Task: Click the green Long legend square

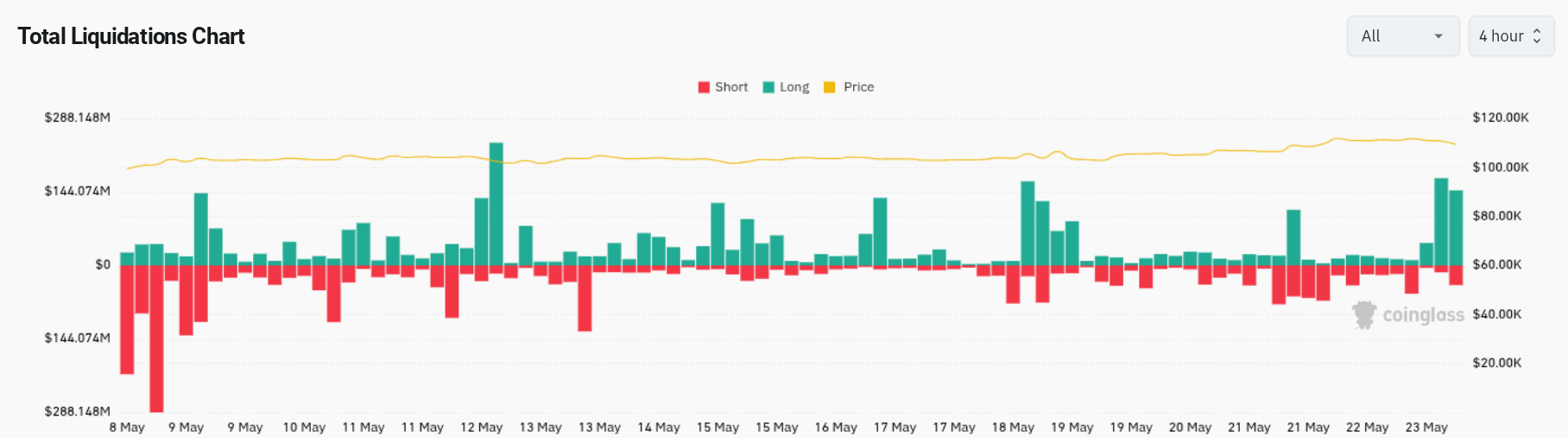Action: pos(768,87)
